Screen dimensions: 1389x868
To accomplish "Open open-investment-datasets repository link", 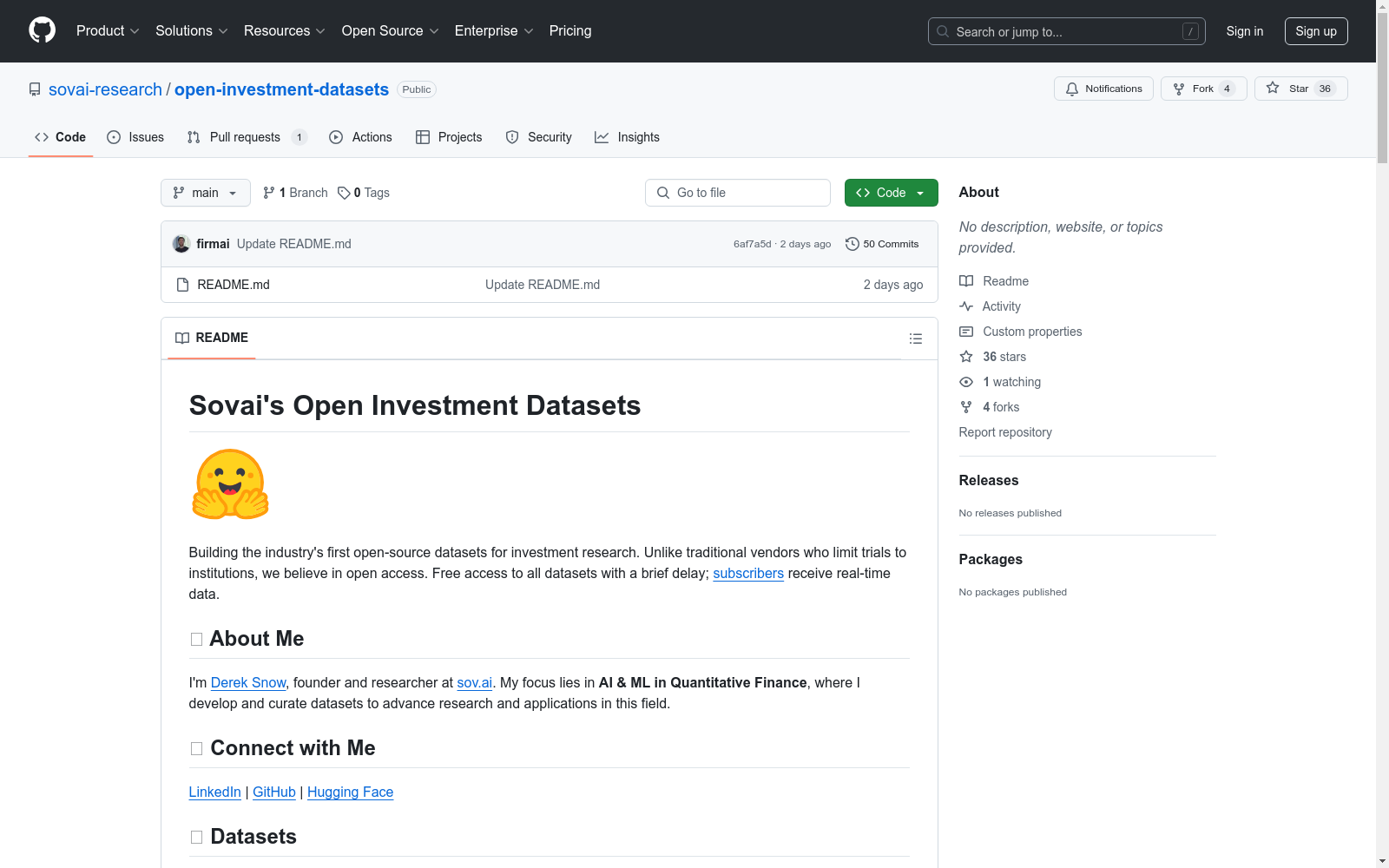I will [281, 89].
